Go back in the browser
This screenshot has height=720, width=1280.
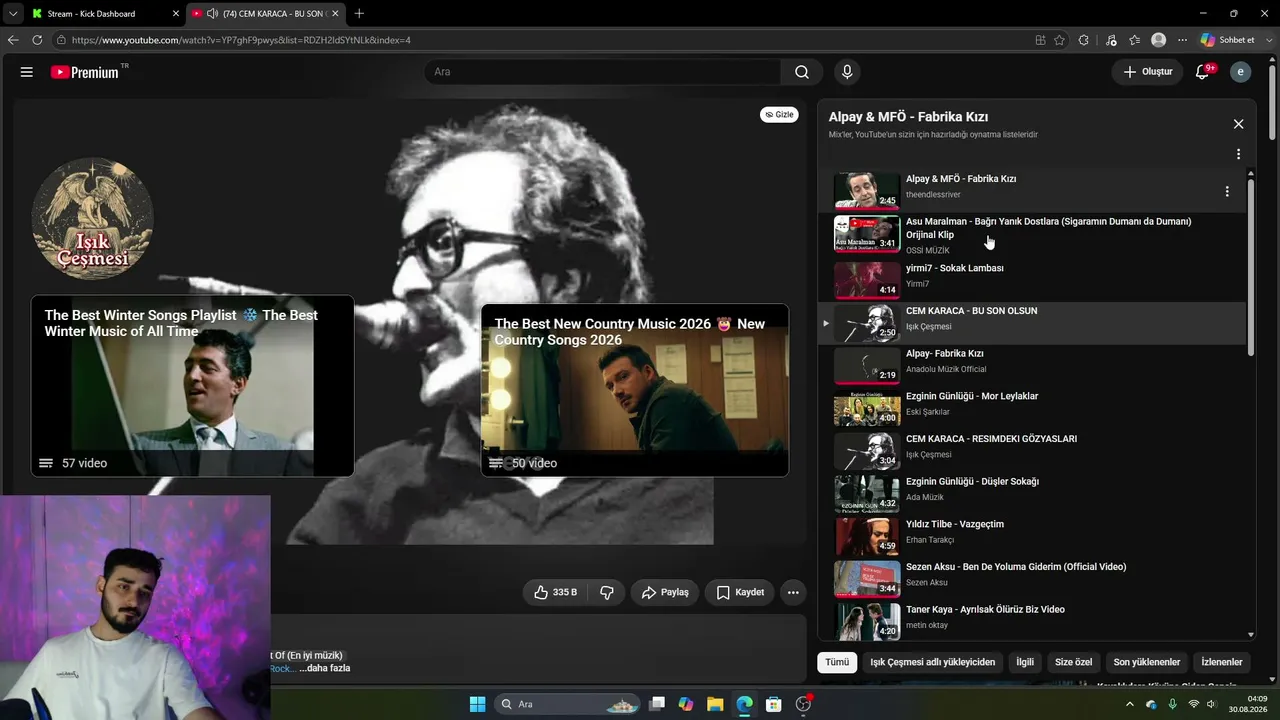click(13, 40)
